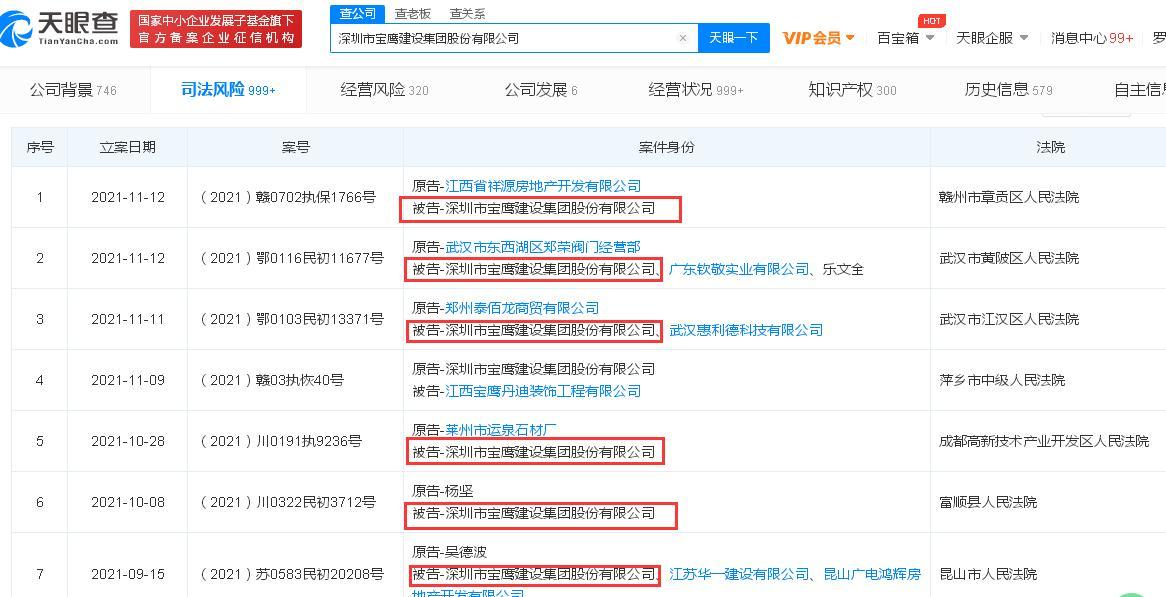Open the VIP会员 dropdown
Viewport: 1166px width, 597px height.
point(819,38)
